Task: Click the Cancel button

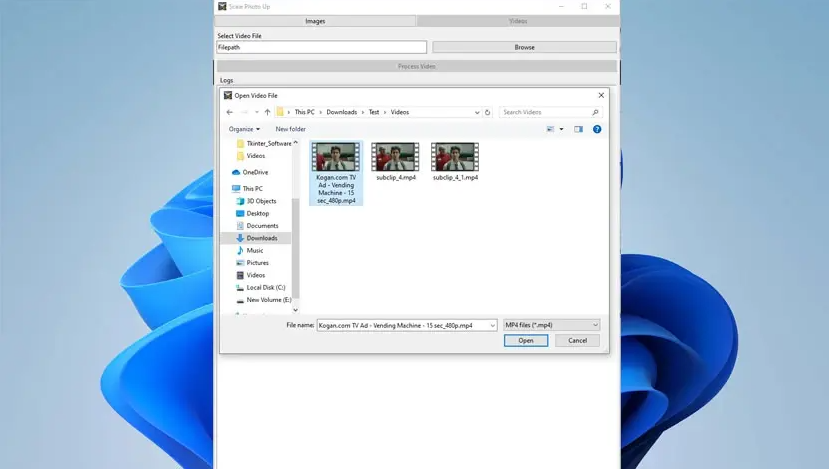Action: [577, 341]
